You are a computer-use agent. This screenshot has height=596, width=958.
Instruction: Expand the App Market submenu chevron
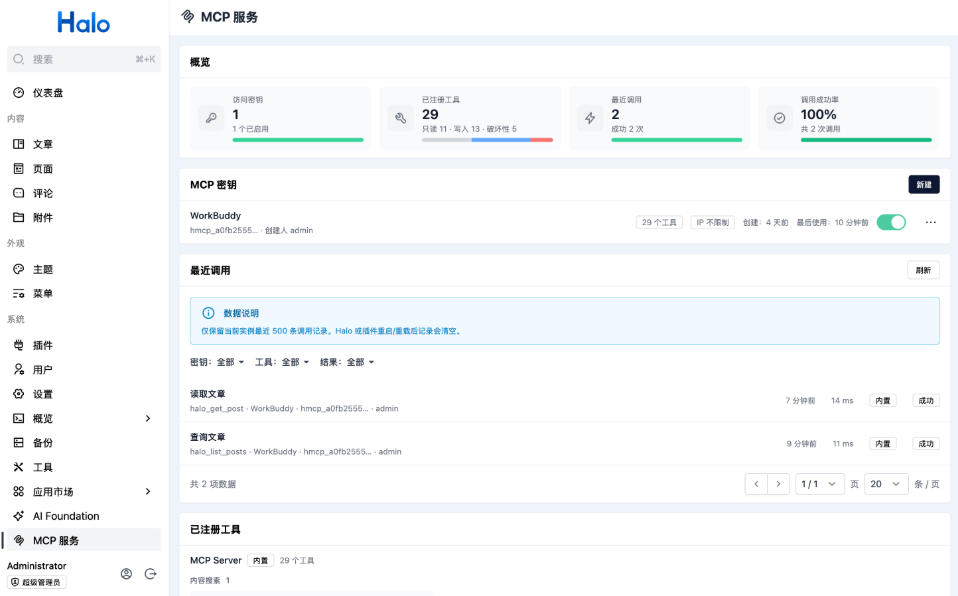(x=148, y=491)
